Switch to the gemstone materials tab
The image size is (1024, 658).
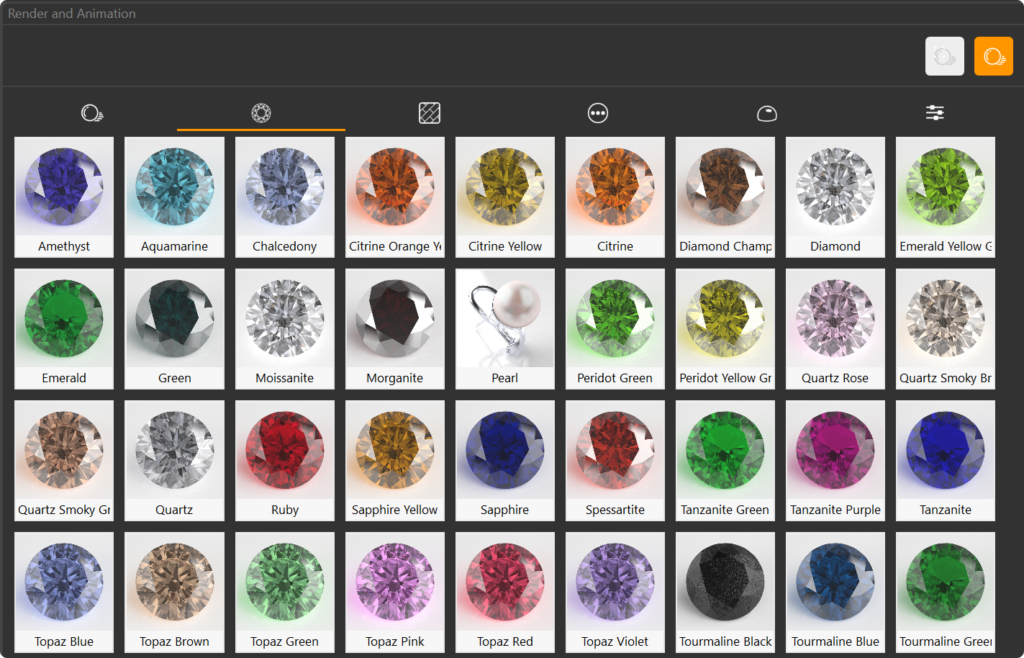coord(261,113)
